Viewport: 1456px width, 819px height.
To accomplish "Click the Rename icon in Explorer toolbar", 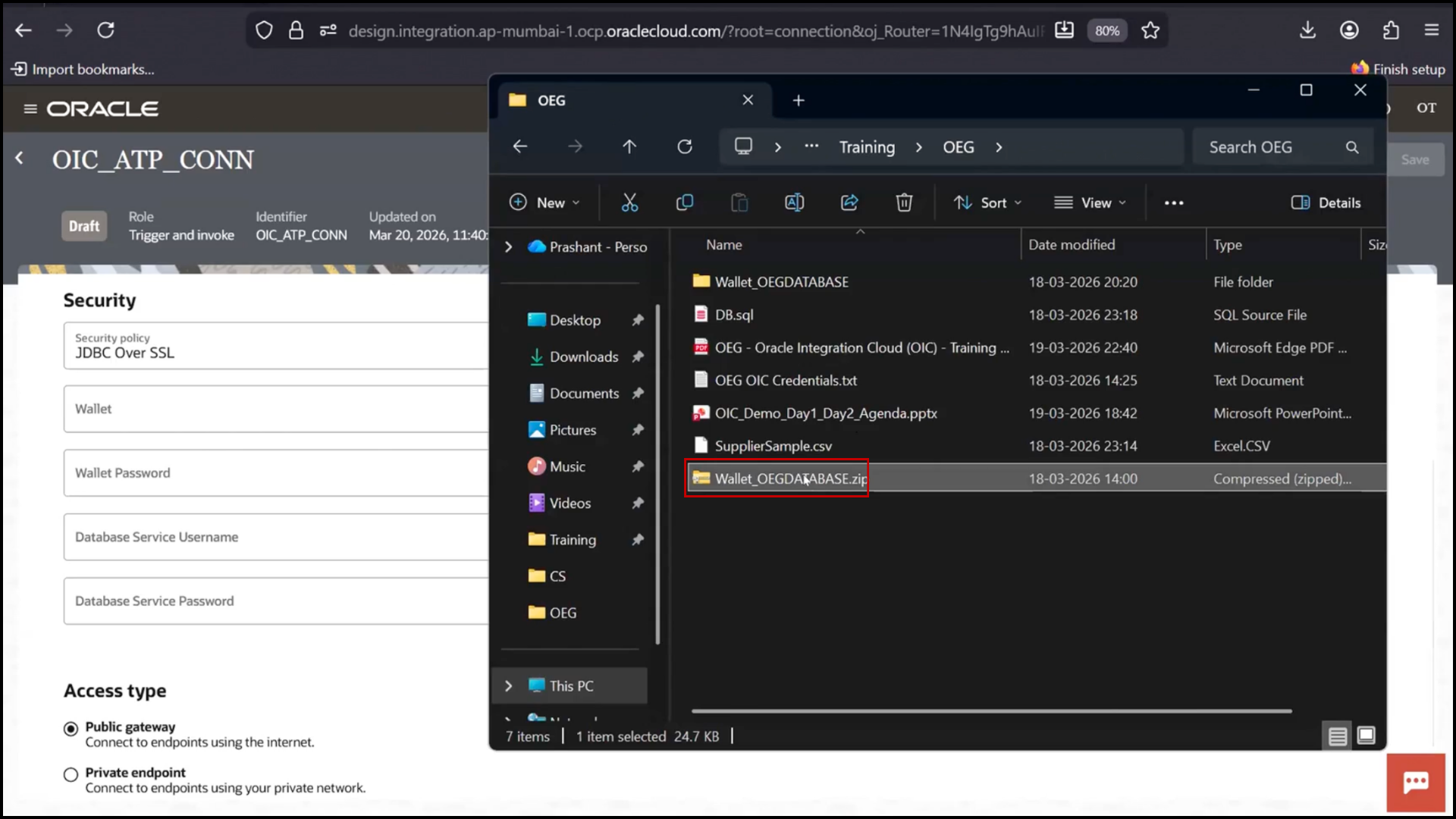I will tap(794, 202).
